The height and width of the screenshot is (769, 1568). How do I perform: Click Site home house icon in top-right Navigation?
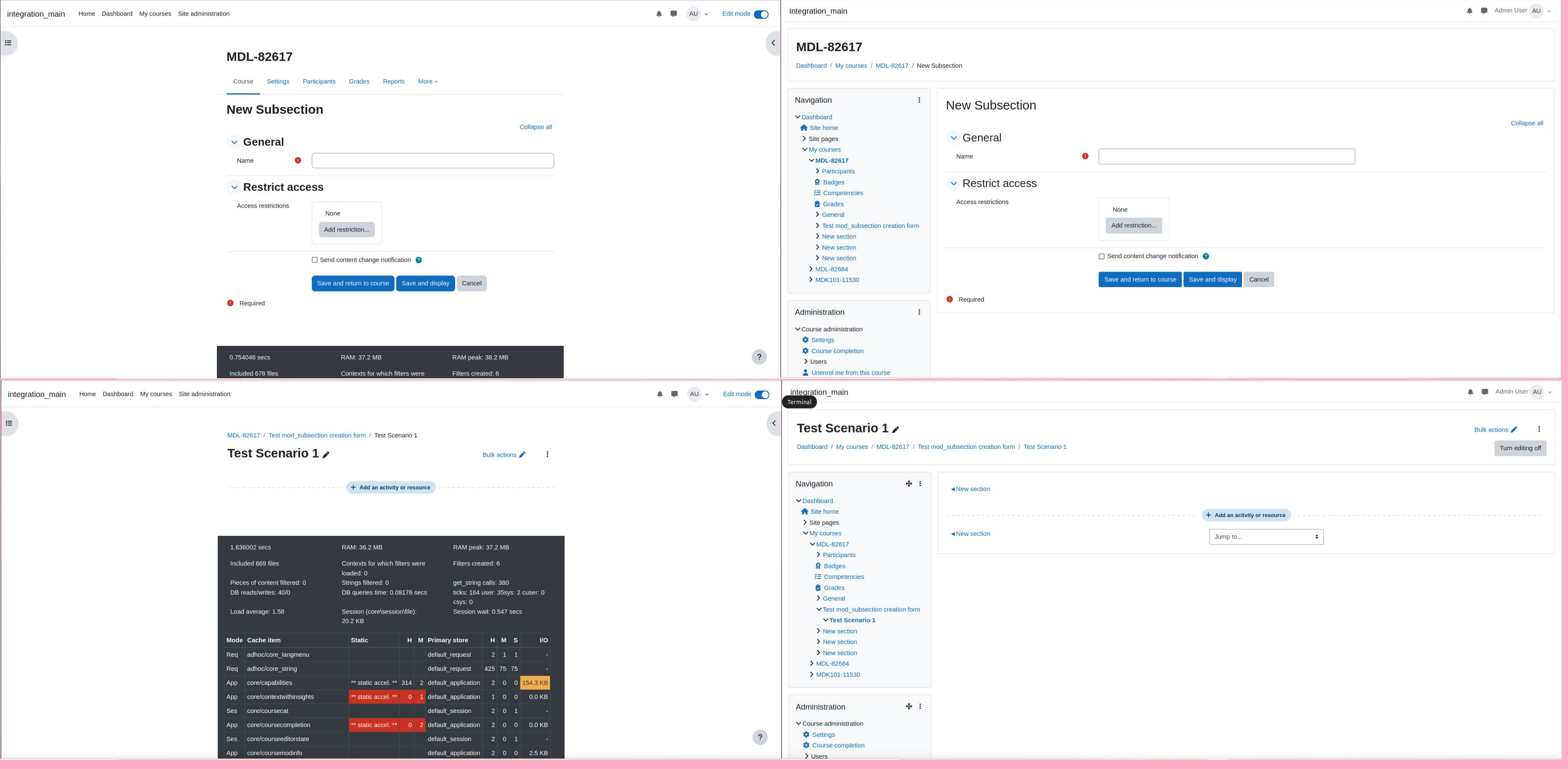[804, 128]
